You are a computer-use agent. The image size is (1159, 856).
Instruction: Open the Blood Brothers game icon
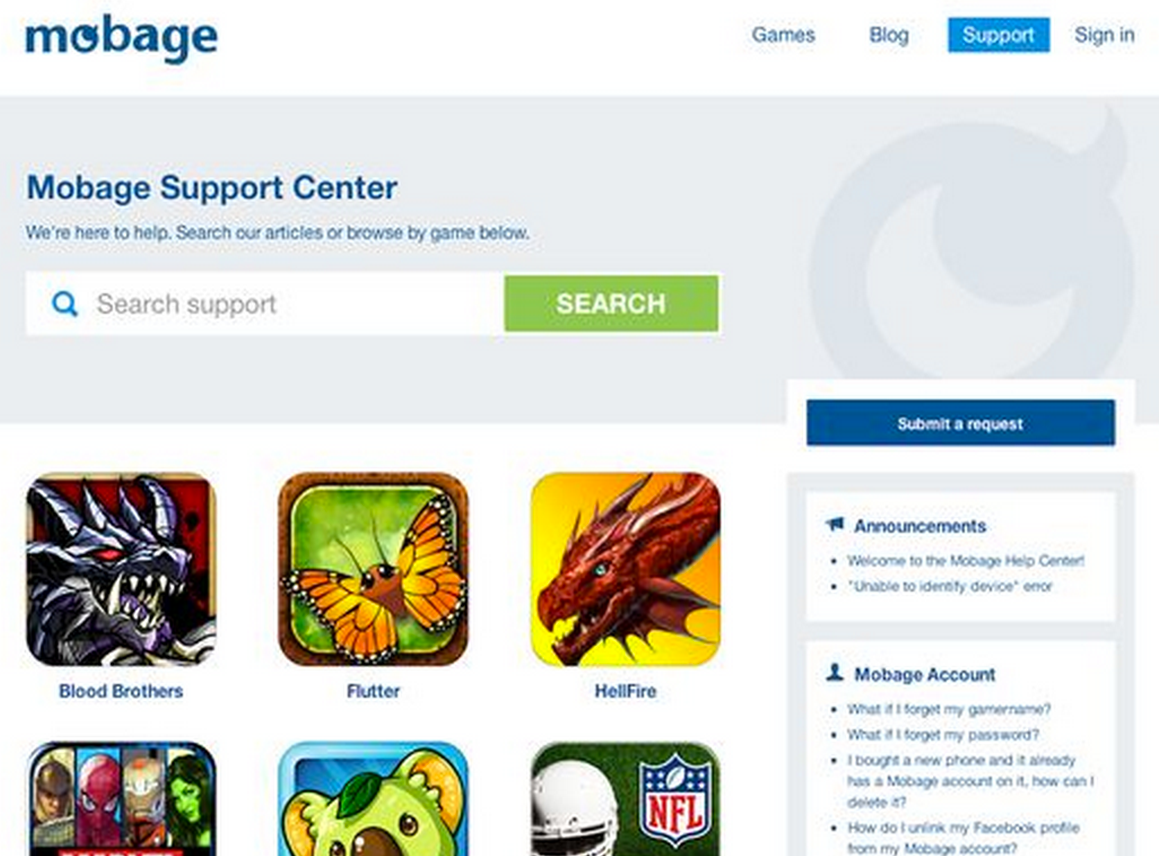[x=121, y=569]
